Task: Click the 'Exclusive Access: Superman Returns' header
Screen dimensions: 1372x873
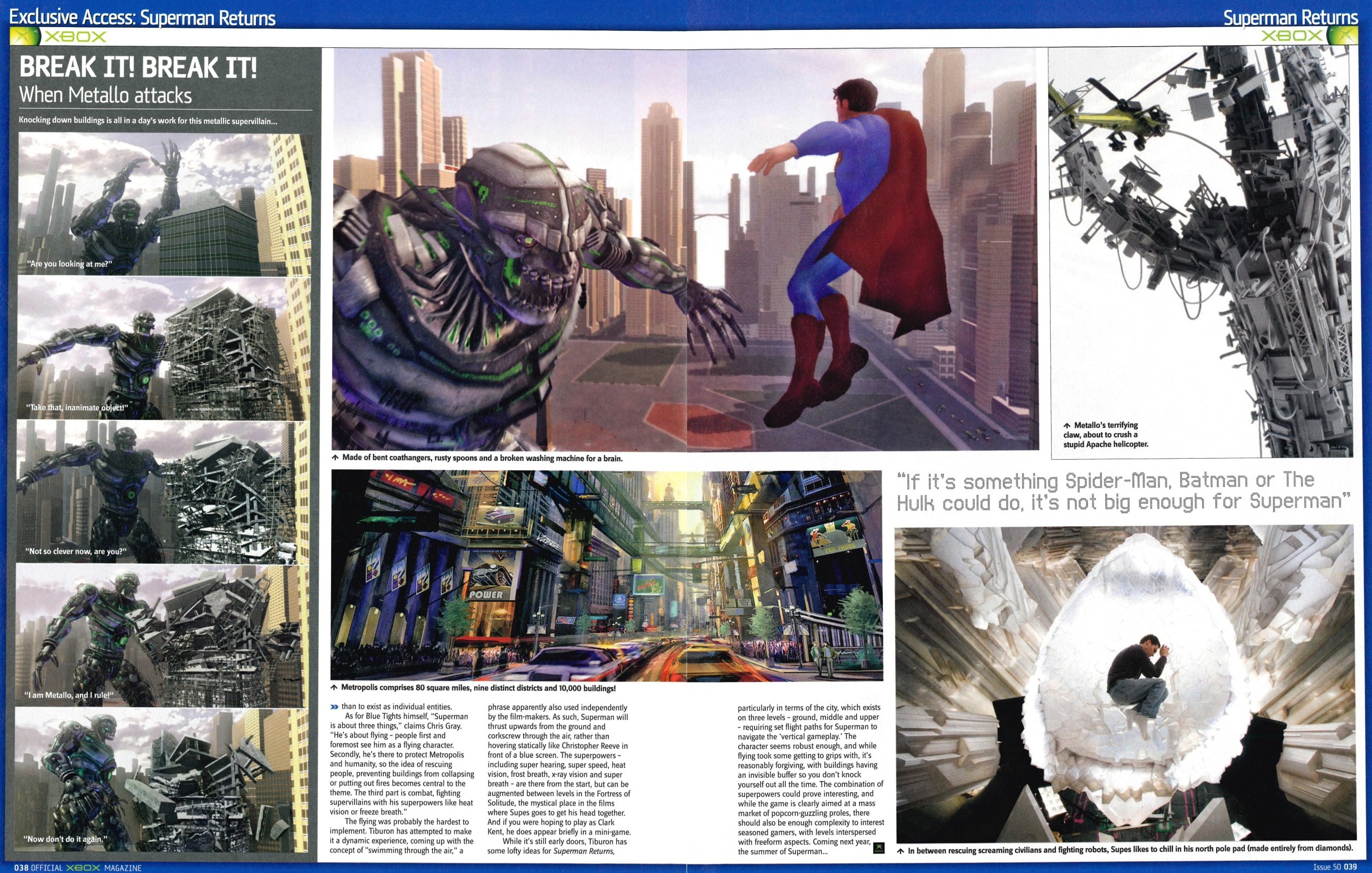Action: [x=143, y=18]
